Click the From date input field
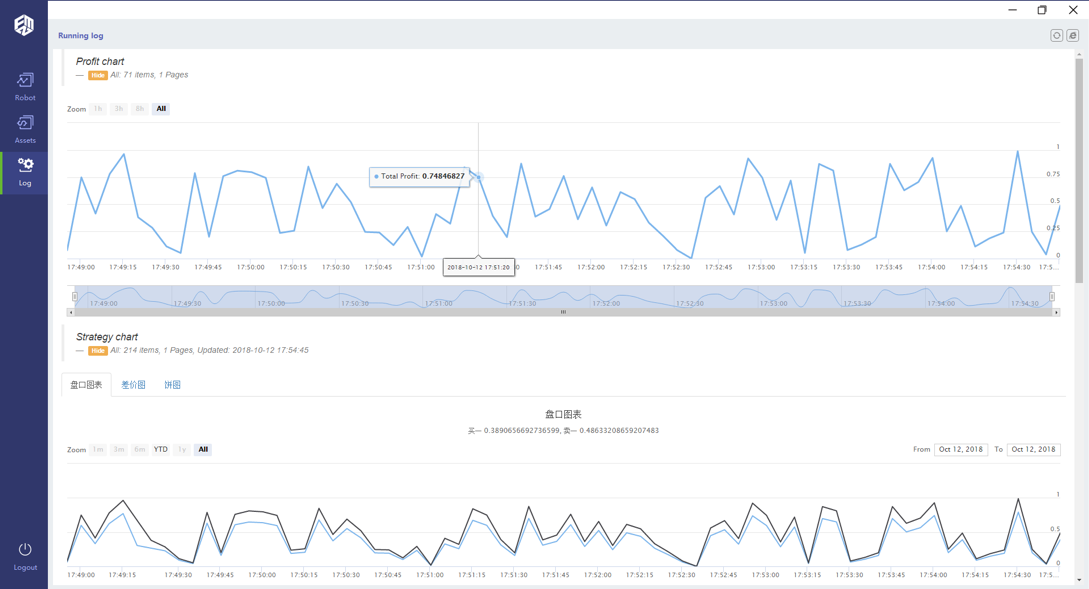This screenshot has width=1089, height=589. (961, 449)
